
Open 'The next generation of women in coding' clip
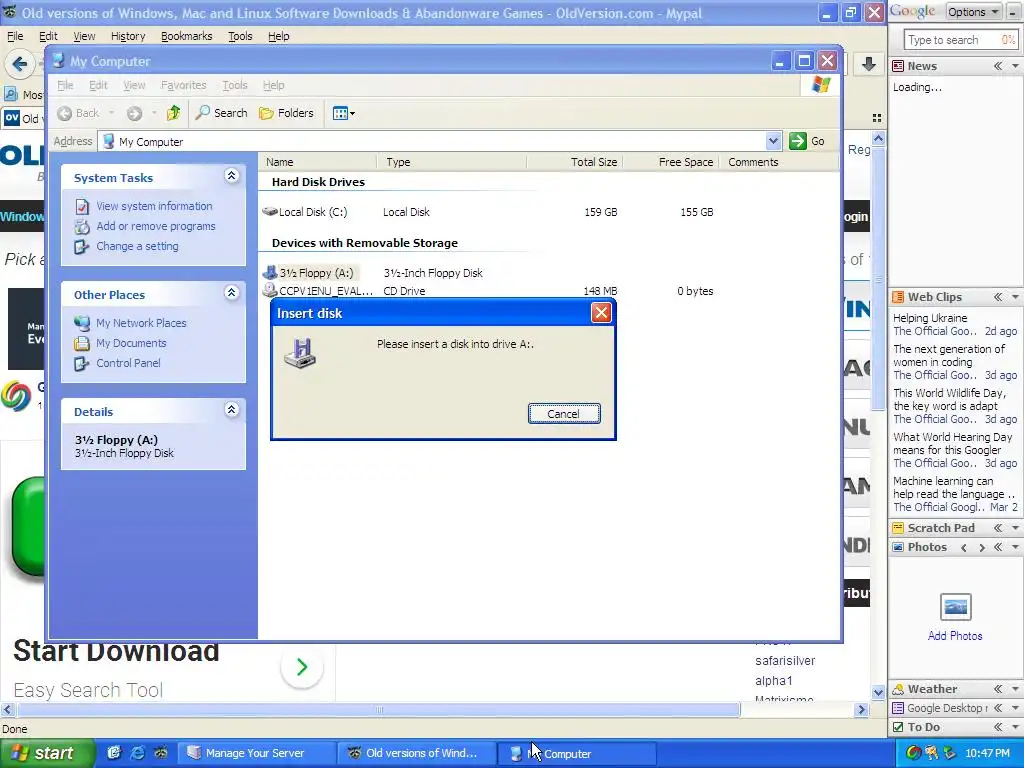(x=949, y=355)
